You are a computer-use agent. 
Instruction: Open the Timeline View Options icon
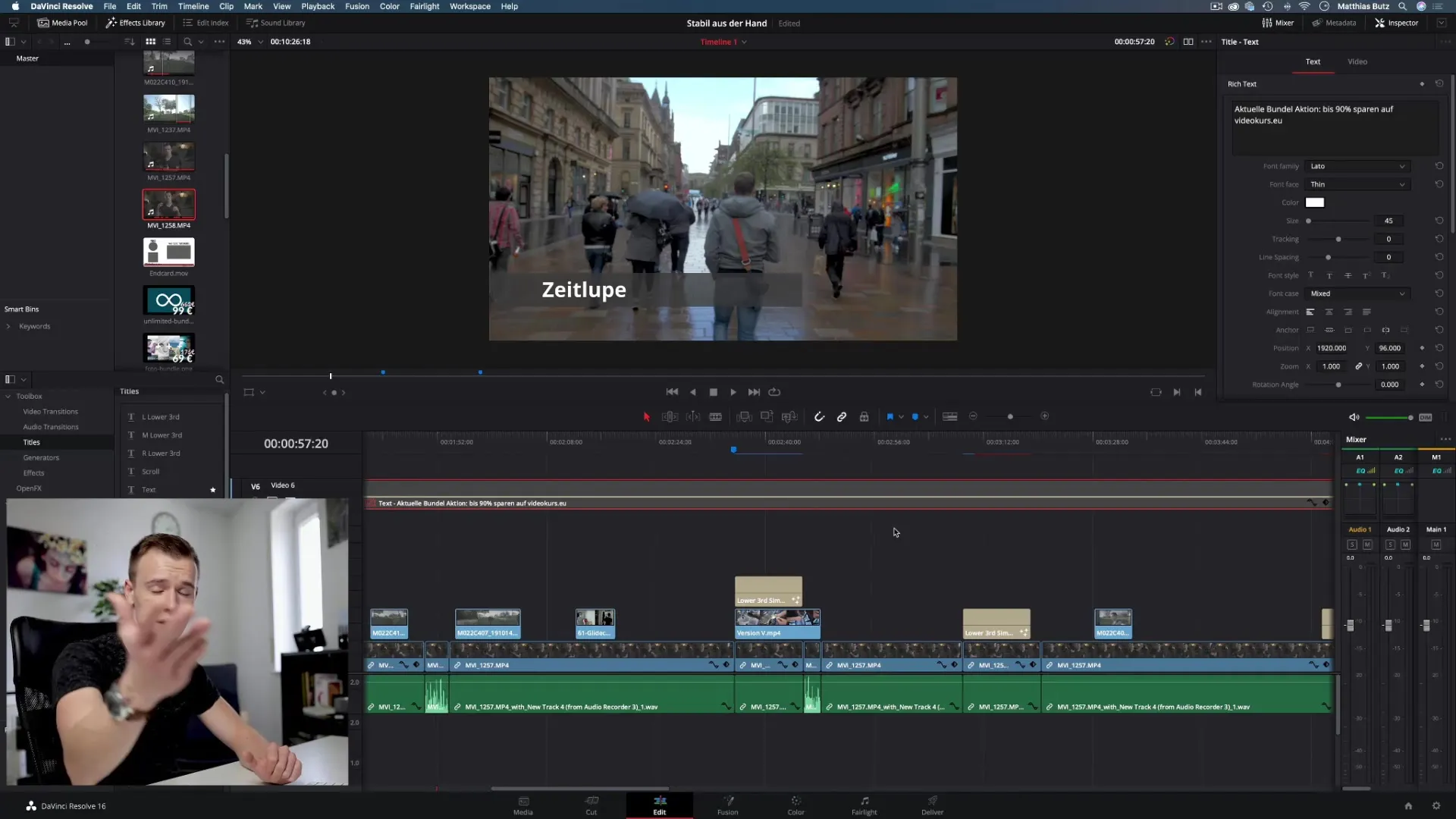tap(949, 417)
